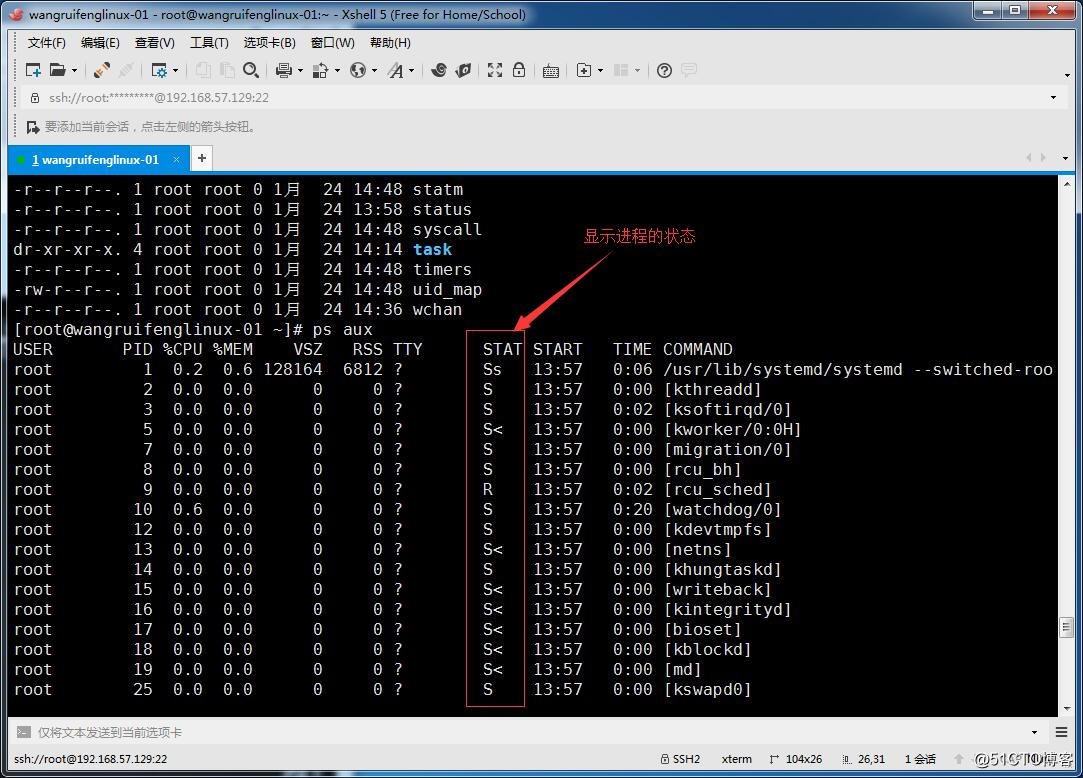Viewport: 1083px width, 778px height.
Task: Toggle the full screen icon
Action: point(495,70)
